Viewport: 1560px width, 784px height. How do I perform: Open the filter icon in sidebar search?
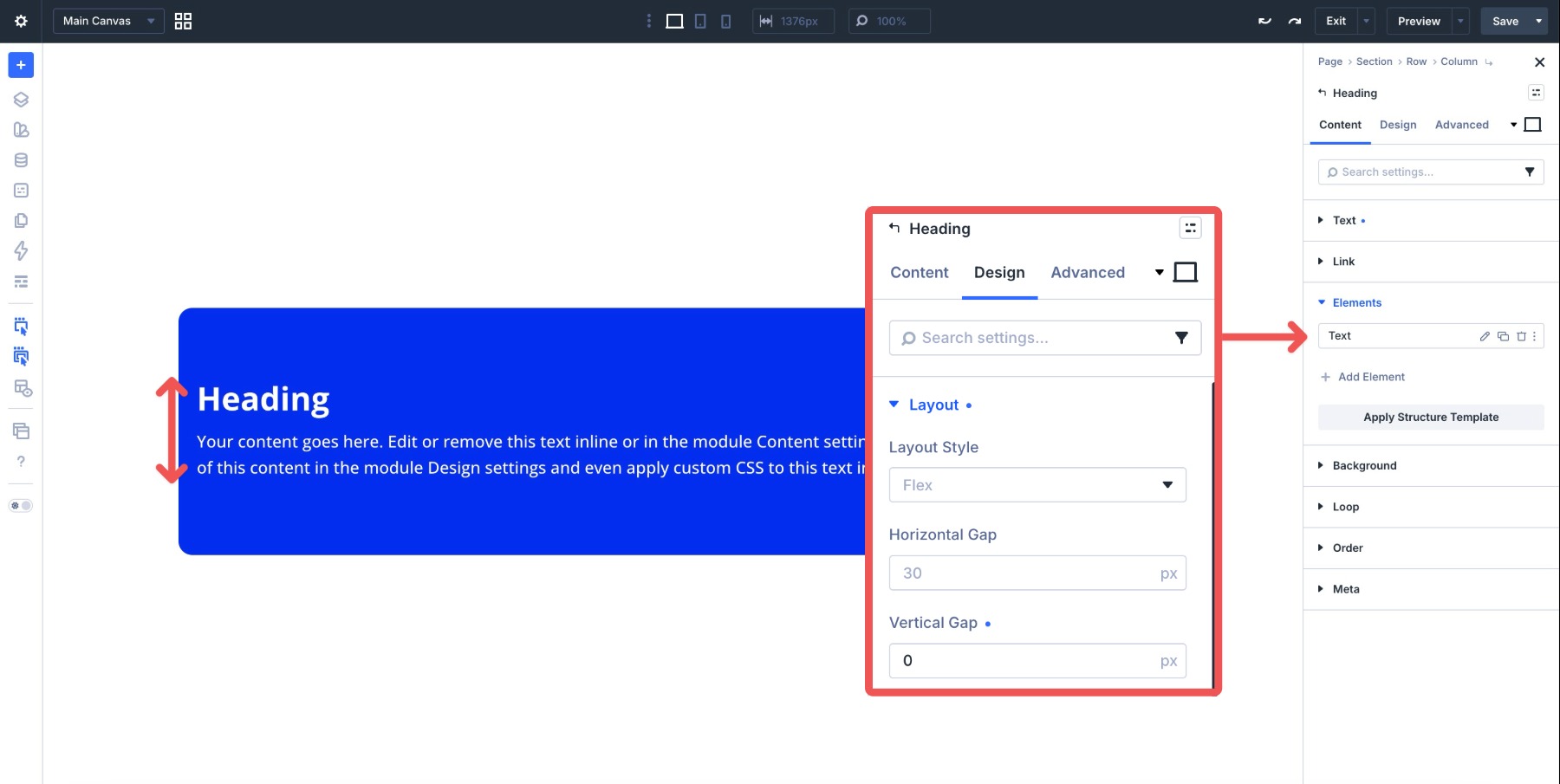pyautogui.click(x=1530, y=172)
